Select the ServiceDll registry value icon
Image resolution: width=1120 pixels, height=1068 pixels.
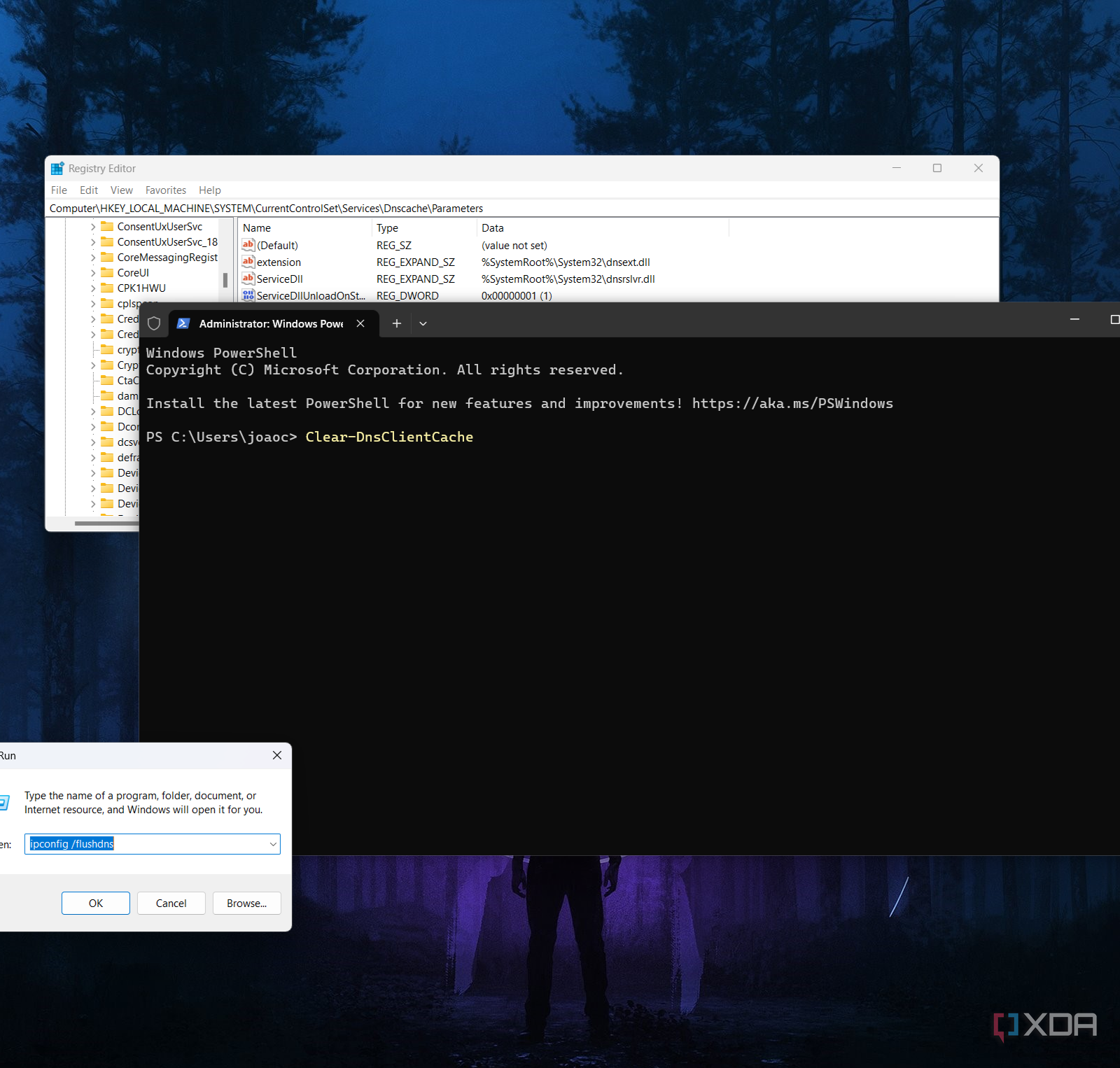(248, 279)
